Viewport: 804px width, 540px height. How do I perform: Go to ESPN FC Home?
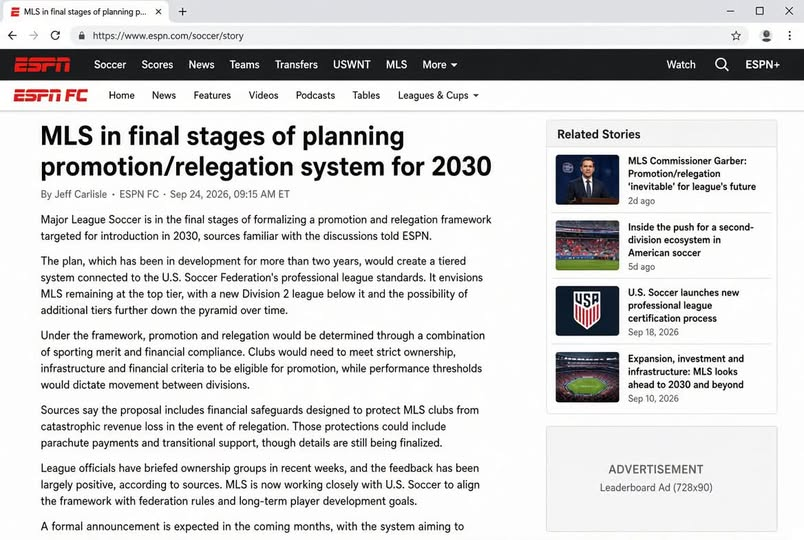pyautogui.click(x=122, y=95)
